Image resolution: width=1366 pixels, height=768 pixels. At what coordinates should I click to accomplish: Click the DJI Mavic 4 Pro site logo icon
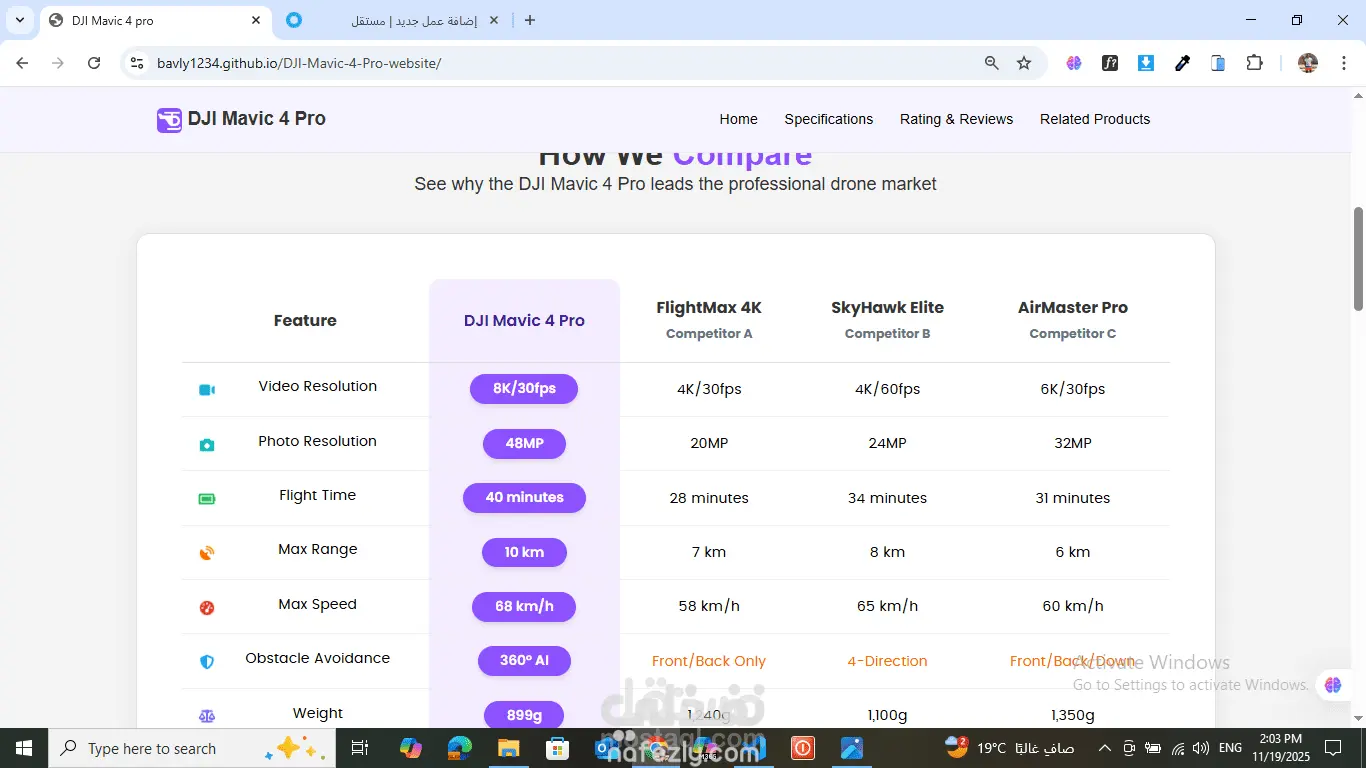(169, 120)
